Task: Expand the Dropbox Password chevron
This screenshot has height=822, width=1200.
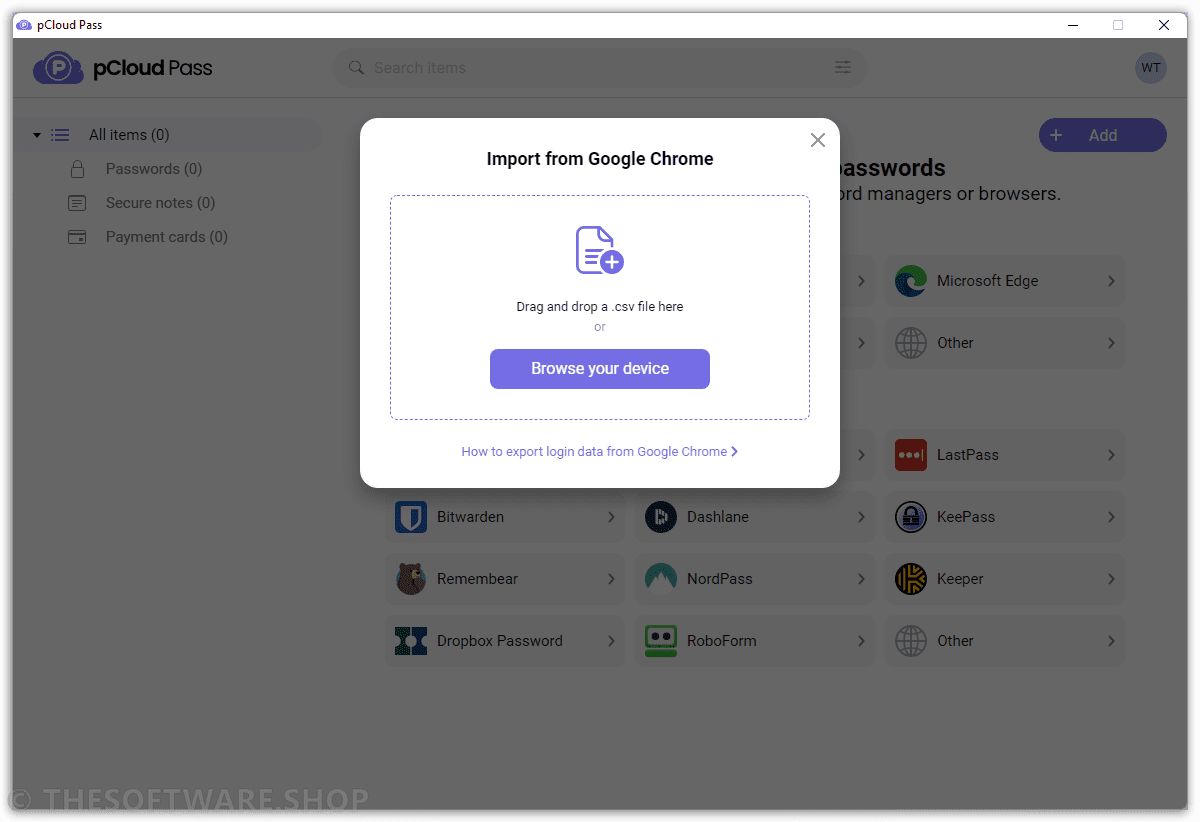Action: click(x=611, y=641)
